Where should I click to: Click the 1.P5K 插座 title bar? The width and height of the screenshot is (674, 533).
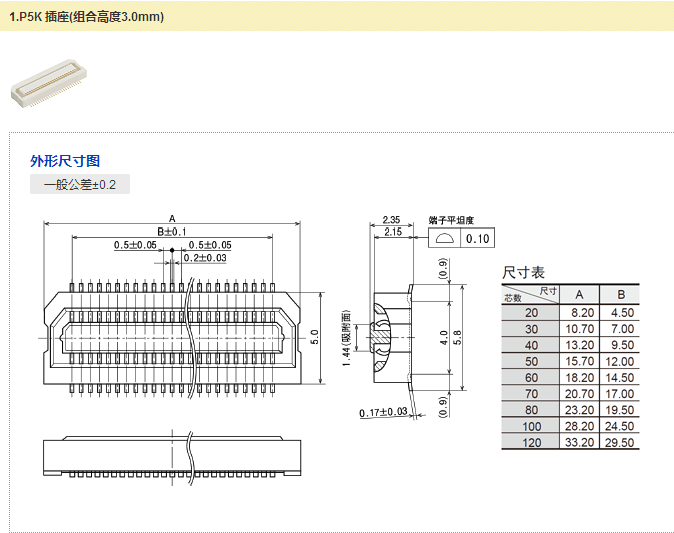[x=87, y=17]
